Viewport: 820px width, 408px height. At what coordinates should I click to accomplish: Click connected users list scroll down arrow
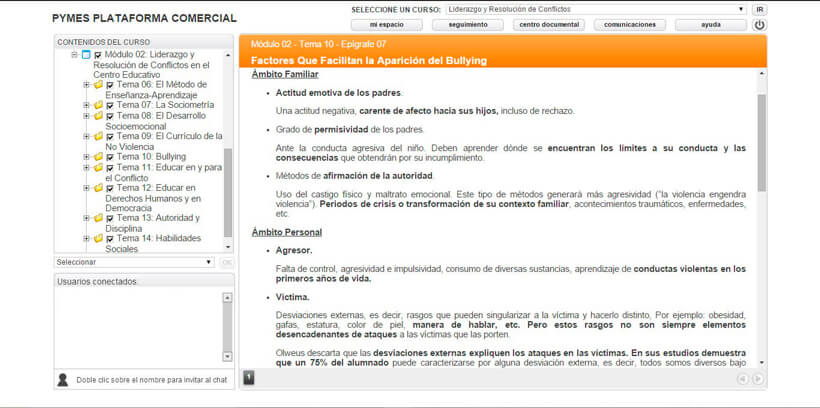tap(227, 356)
